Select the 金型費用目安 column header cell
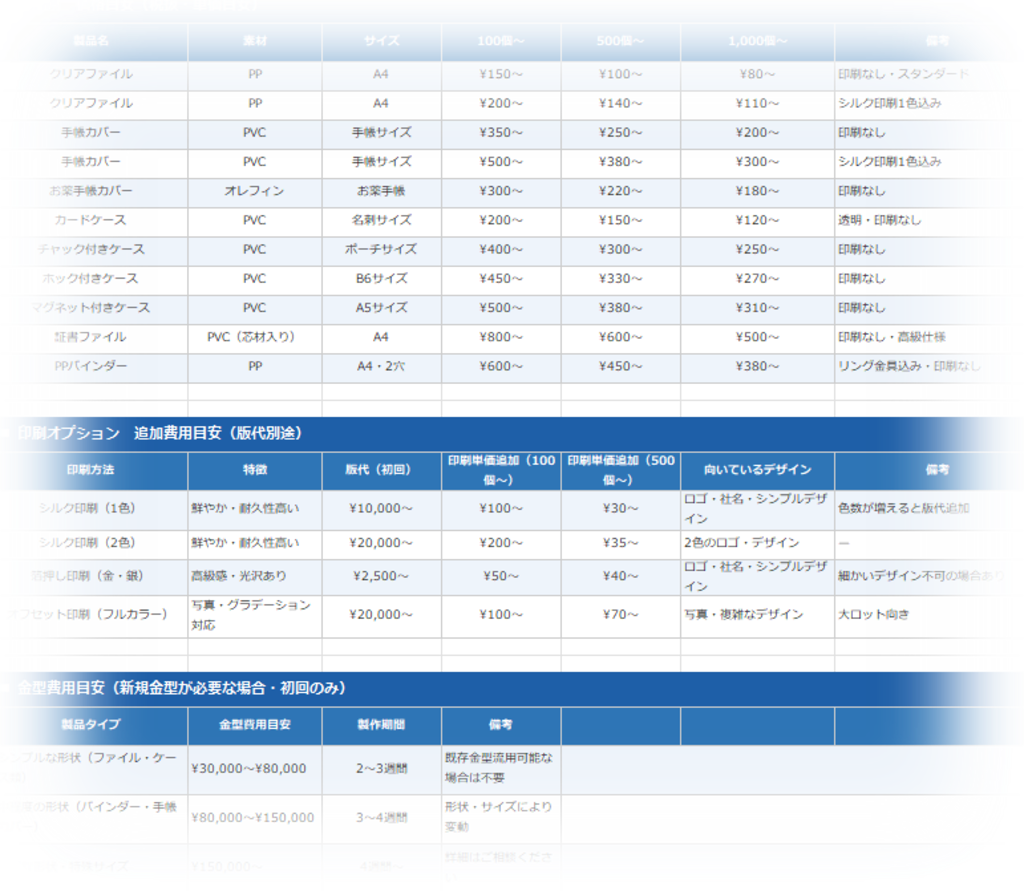The image size is (1024, 891). (x=255, y=725)
